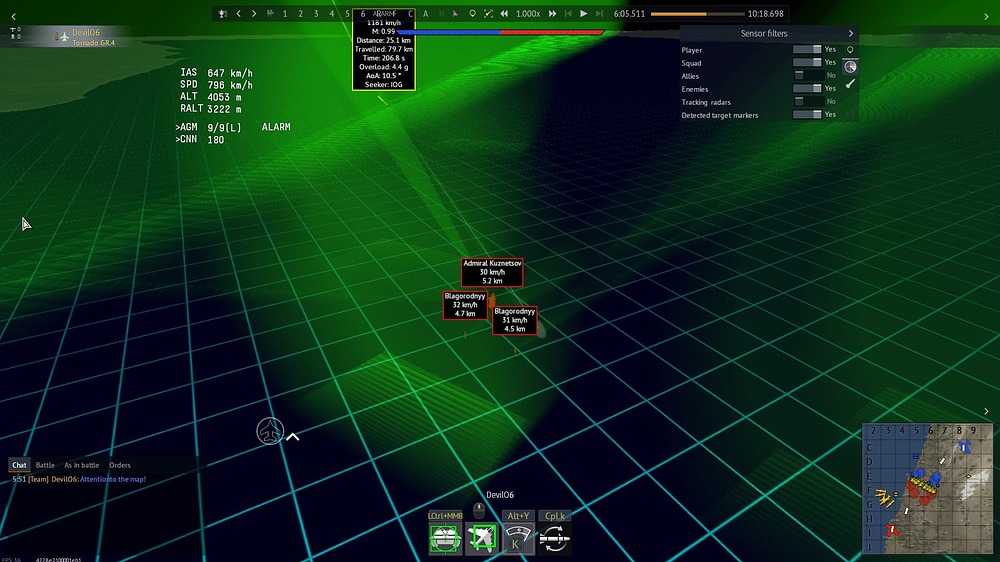Open the Battle tab
Image resolution: width=1000 pixels, height=562 pixels.
coord(45,465)
